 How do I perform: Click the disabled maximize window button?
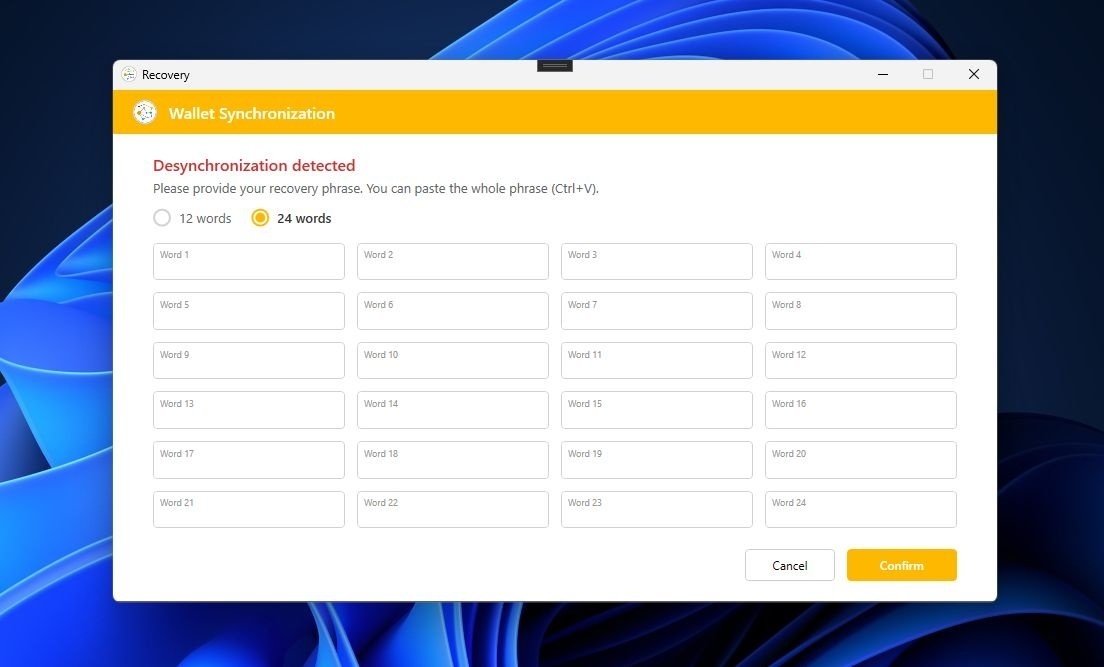(x=928, y=74)
